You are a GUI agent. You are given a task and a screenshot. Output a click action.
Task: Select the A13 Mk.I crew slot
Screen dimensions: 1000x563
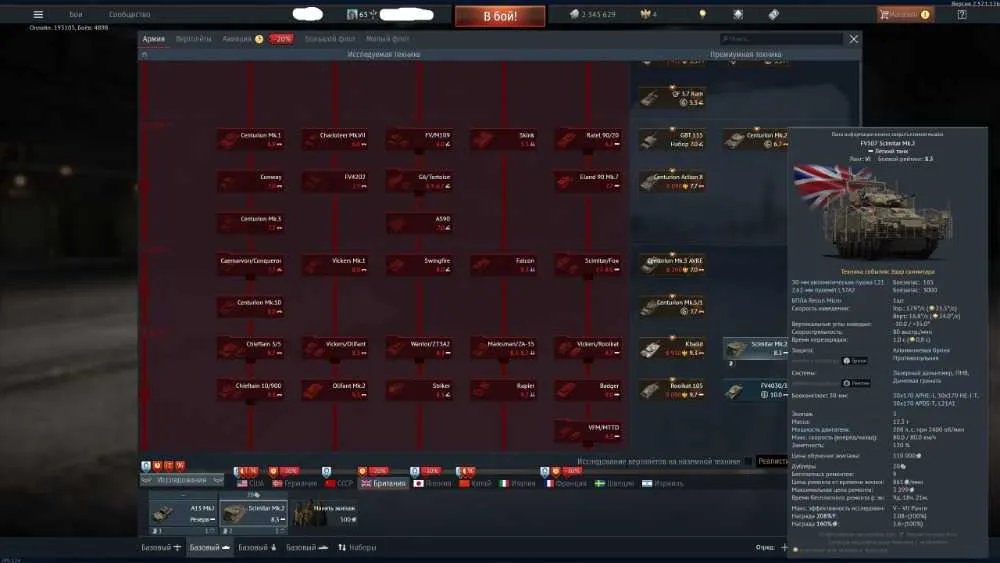[x=184, y=515]
